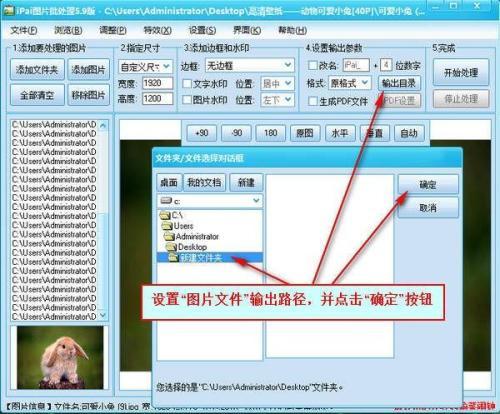Expand the 格式 原格式 dropdown
500x414 pixels.
pos(350,83)
